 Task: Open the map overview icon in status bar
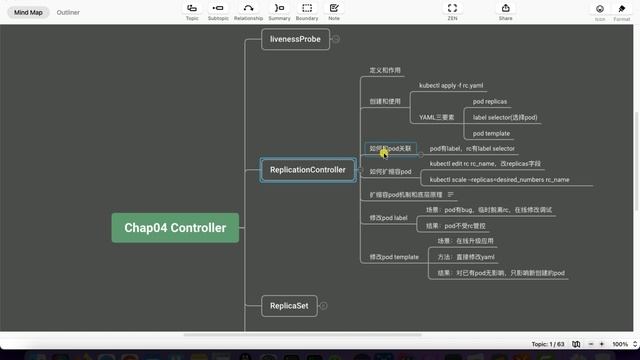(576, 344)
